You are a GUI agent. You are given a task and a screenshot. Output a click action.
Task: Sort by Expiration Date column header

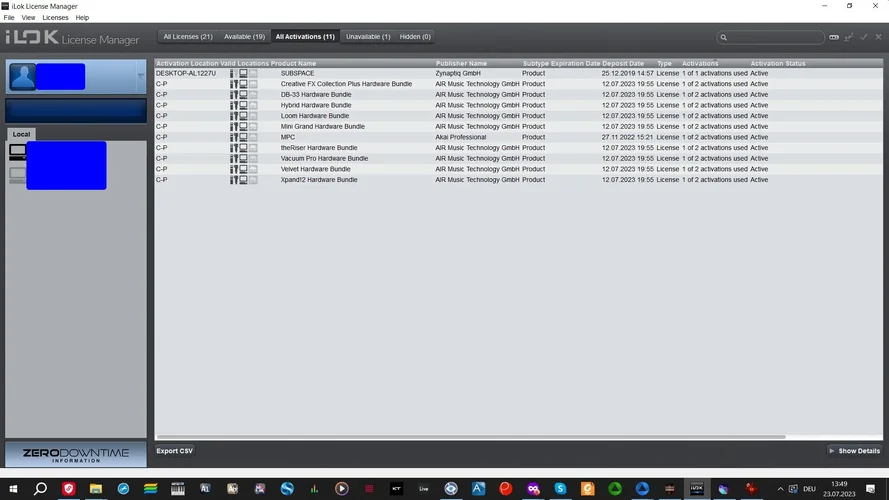pyautogui.click(x=575, y=63)
